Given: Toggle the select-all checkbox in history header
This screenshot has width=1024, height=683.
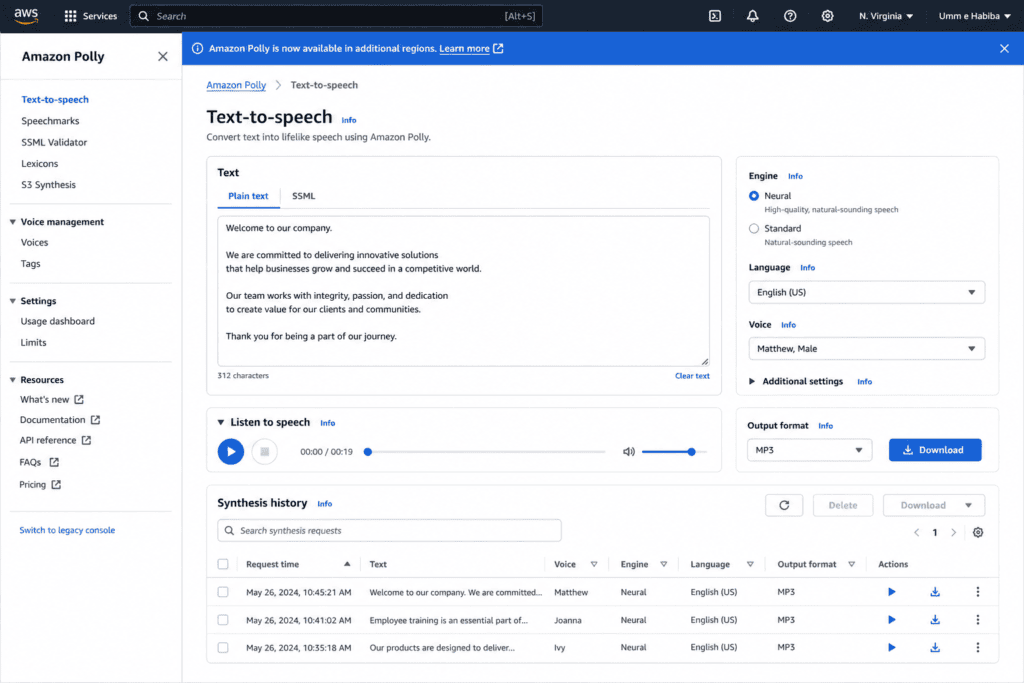Looking at the screenshot, I should 223,564.
